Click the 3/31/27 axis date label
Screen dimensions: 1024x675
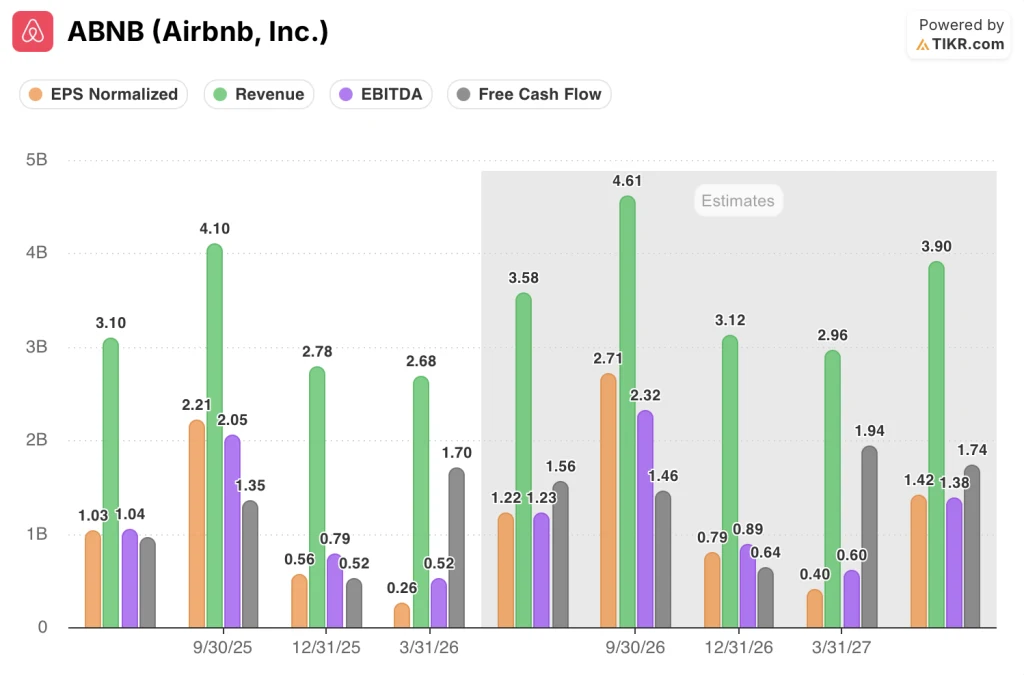pyautogui.click(x=842, y=648)
